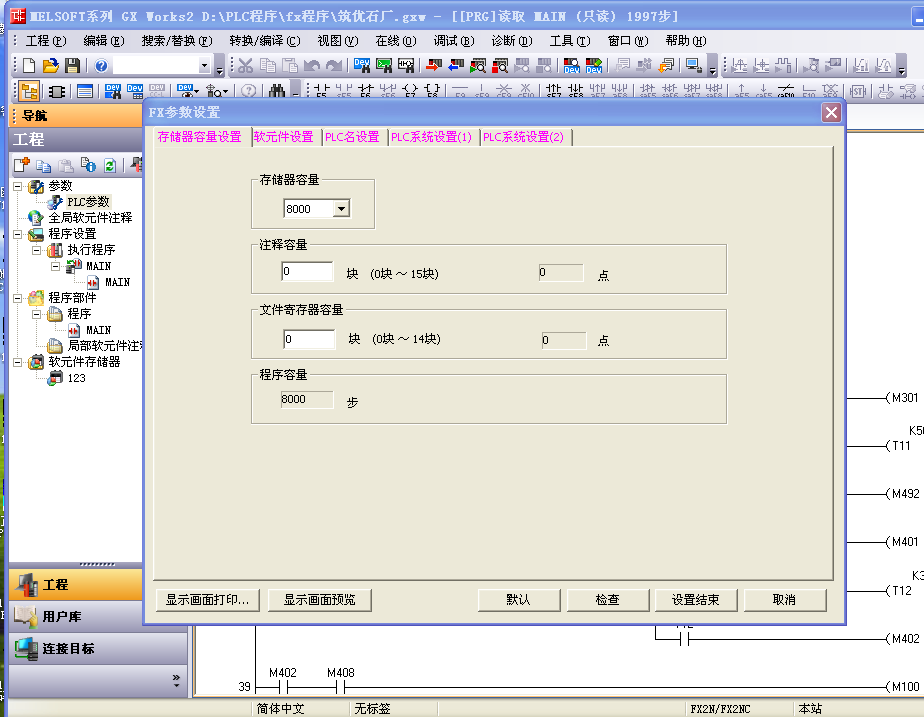Click the 设置结束 button
Screen dimensions: 924x717
(x=695, y=600)
